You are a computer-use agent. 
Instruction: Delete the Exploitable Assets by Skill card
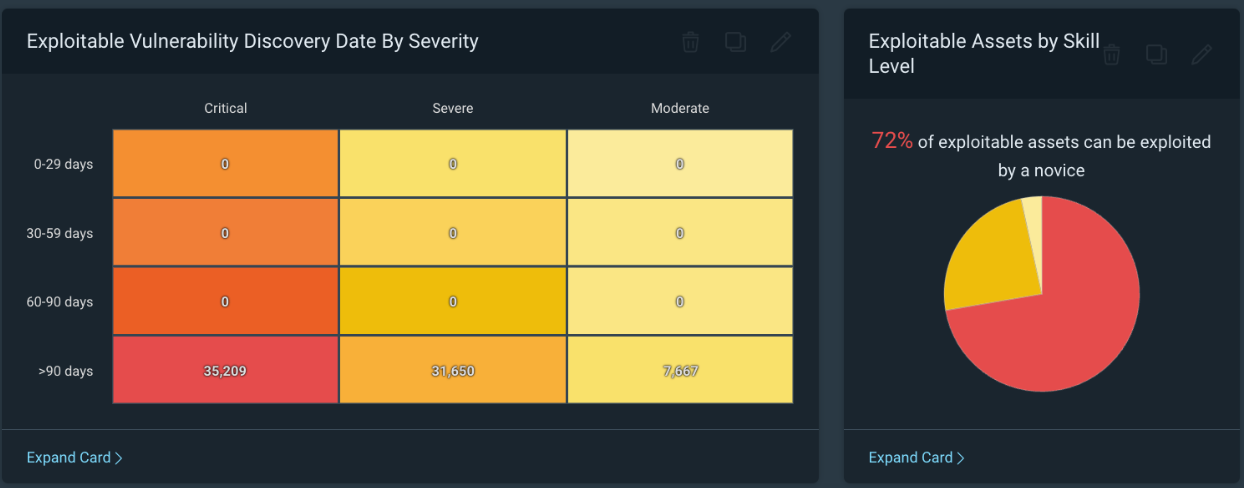pos(1111,54)
